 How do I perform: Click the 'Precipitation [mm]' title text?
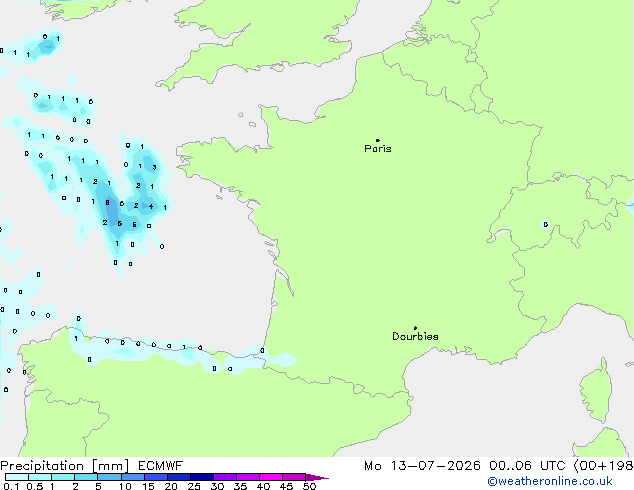(x=65, y=466)
